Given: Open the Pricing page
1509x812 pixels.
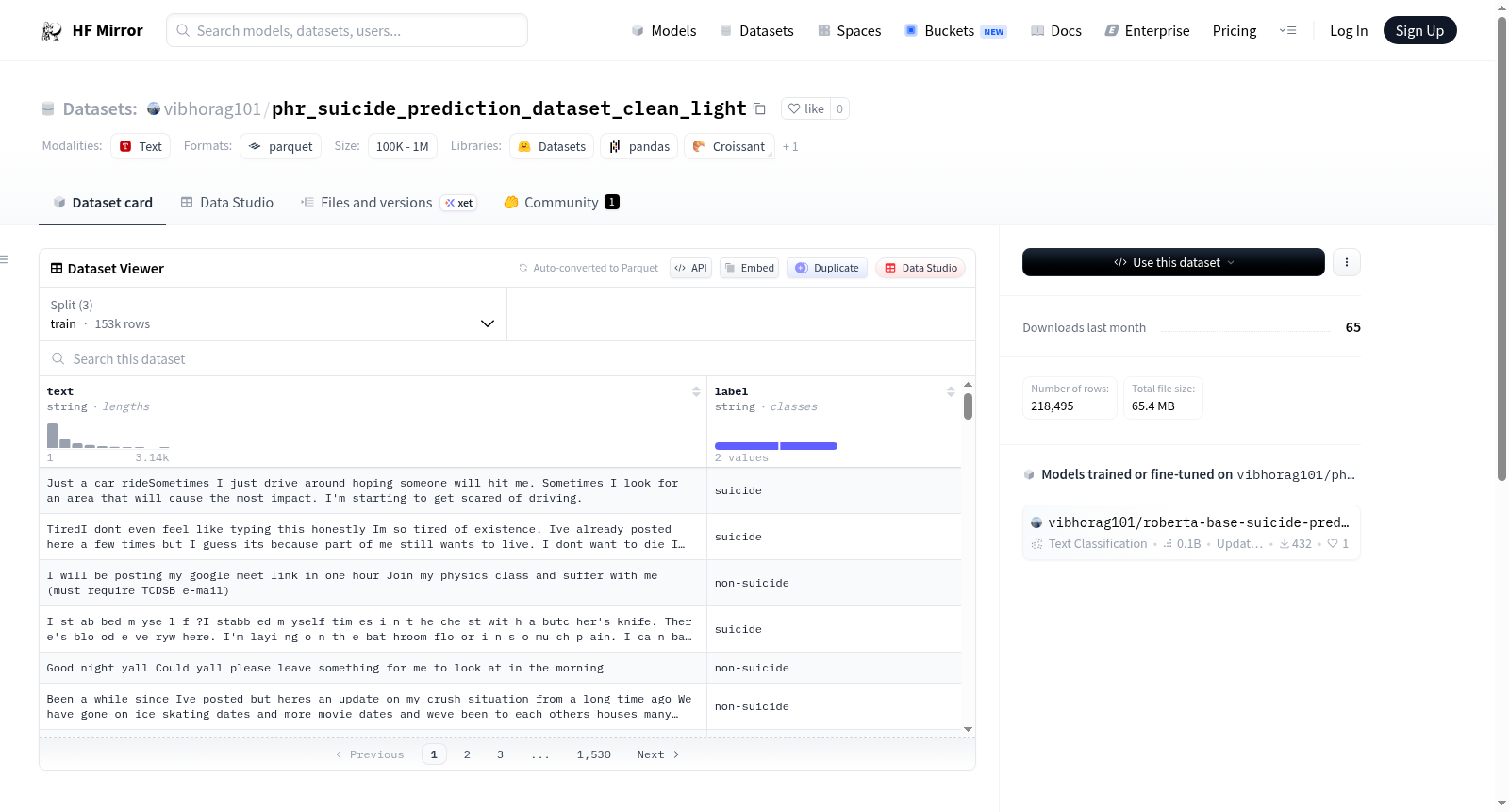Looking at the screenshot, I should (1235, 30).
